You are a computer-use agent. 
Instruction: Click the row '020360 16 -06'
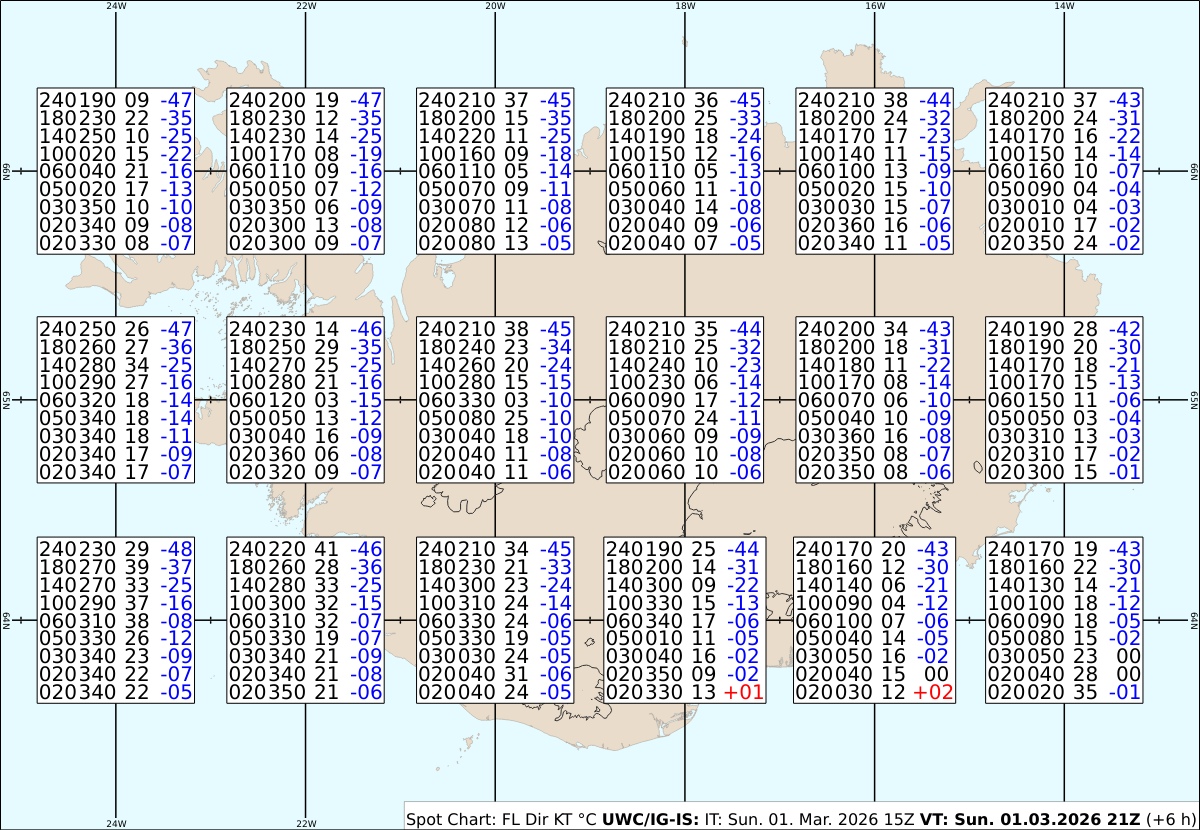click(x=875, y=224)
